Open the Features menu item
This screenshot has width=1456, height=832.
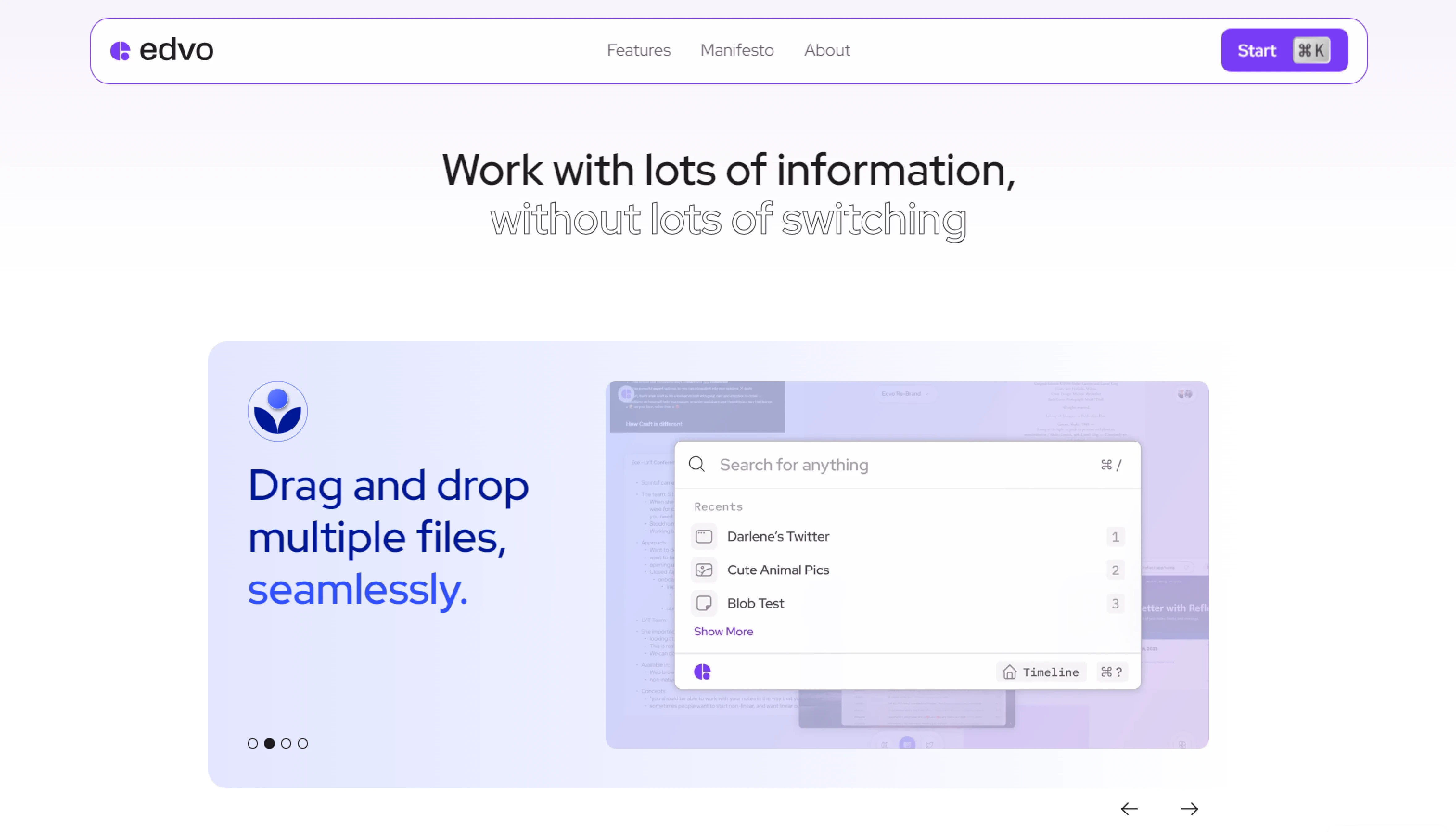click(638, 50)
